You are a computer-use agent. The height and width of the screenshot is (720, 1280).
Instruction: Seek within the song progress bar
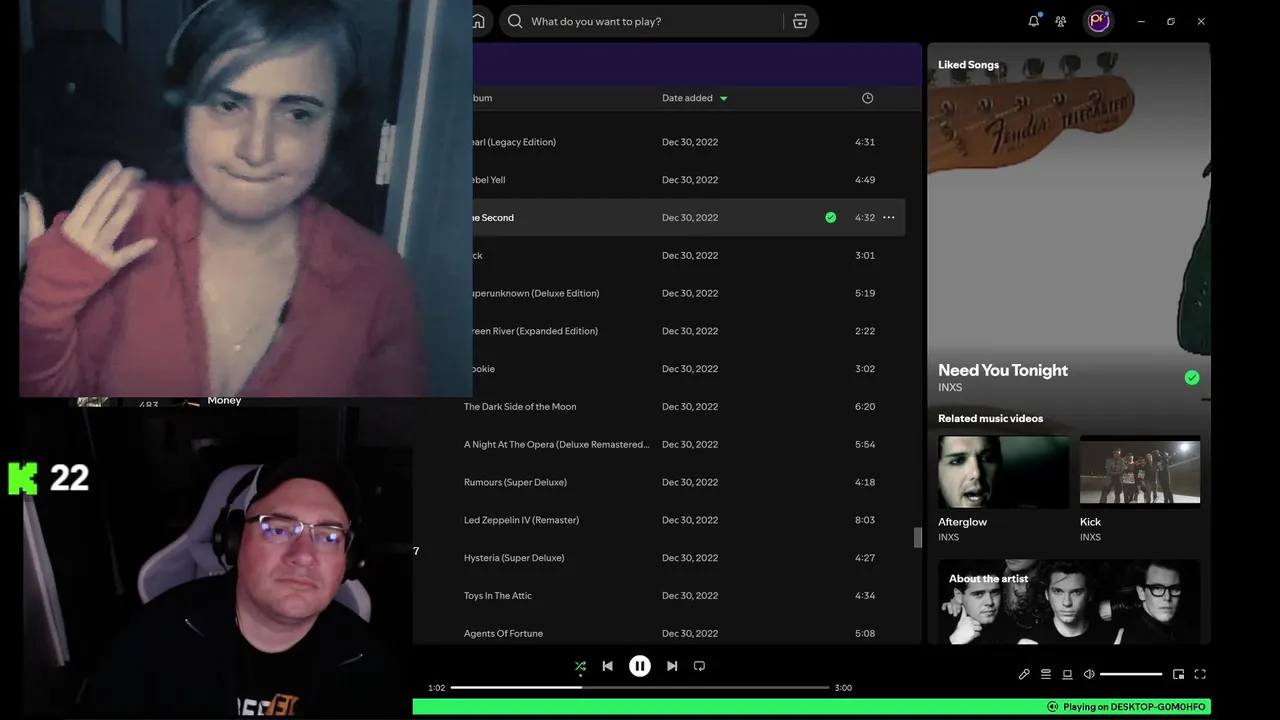tap(640, 687)
